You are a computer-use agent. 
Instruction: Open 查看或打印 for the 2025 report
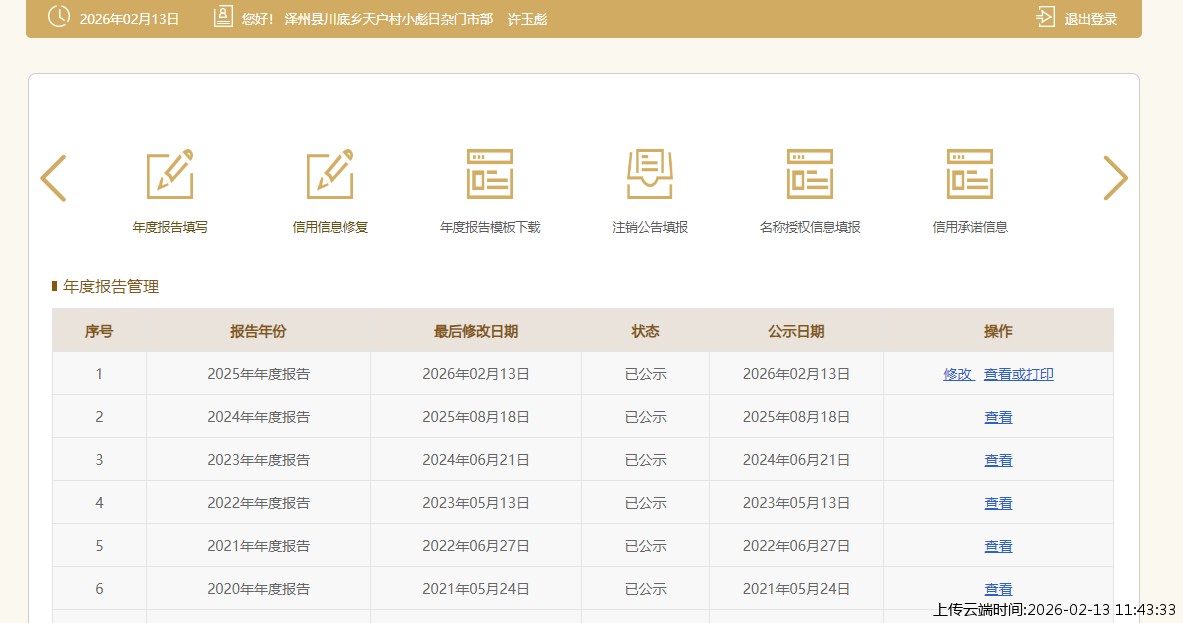pos(1018,375)
